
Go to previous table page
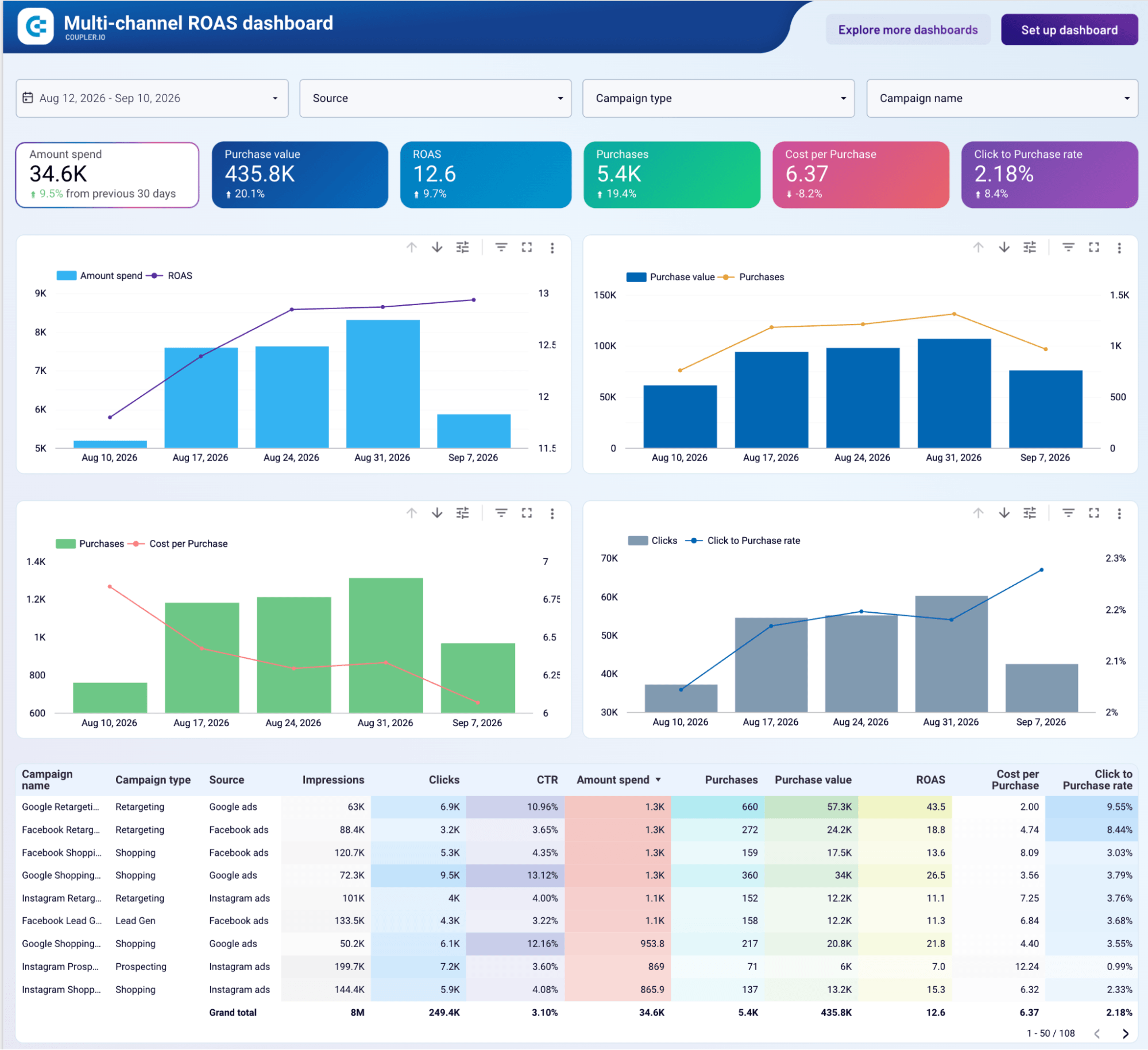click(1097, 1034)
